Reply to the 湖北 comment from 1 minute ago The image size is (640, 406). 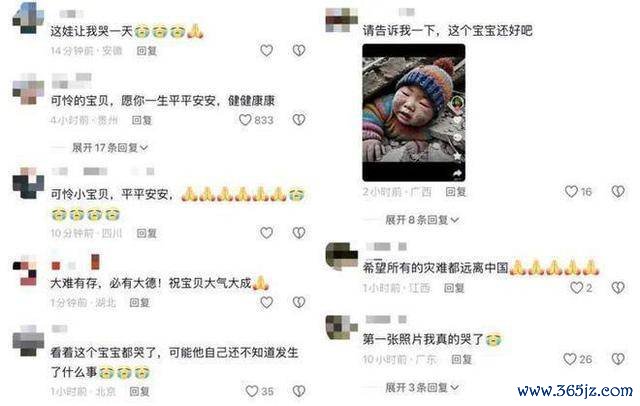[140, 302]
